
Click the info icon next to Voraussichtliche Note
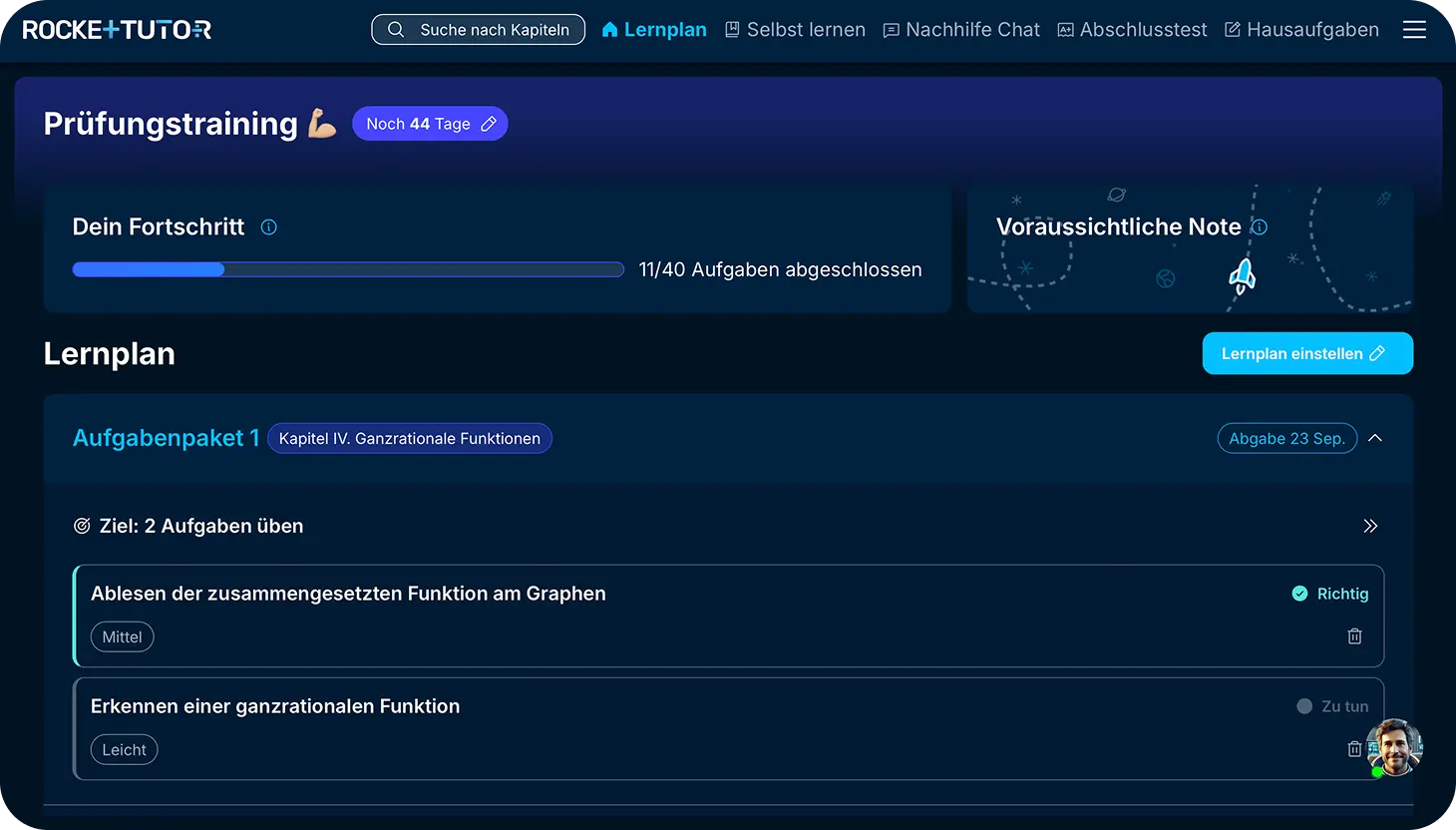click(1260, 227)
